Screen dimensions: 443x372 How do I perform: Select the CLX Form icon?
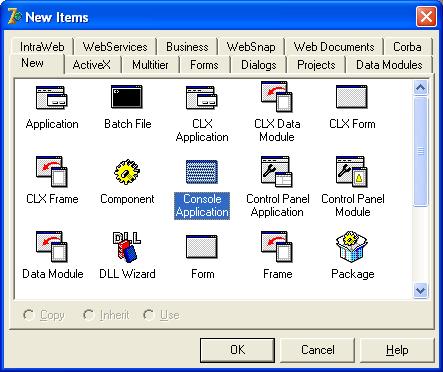(352, 97)
